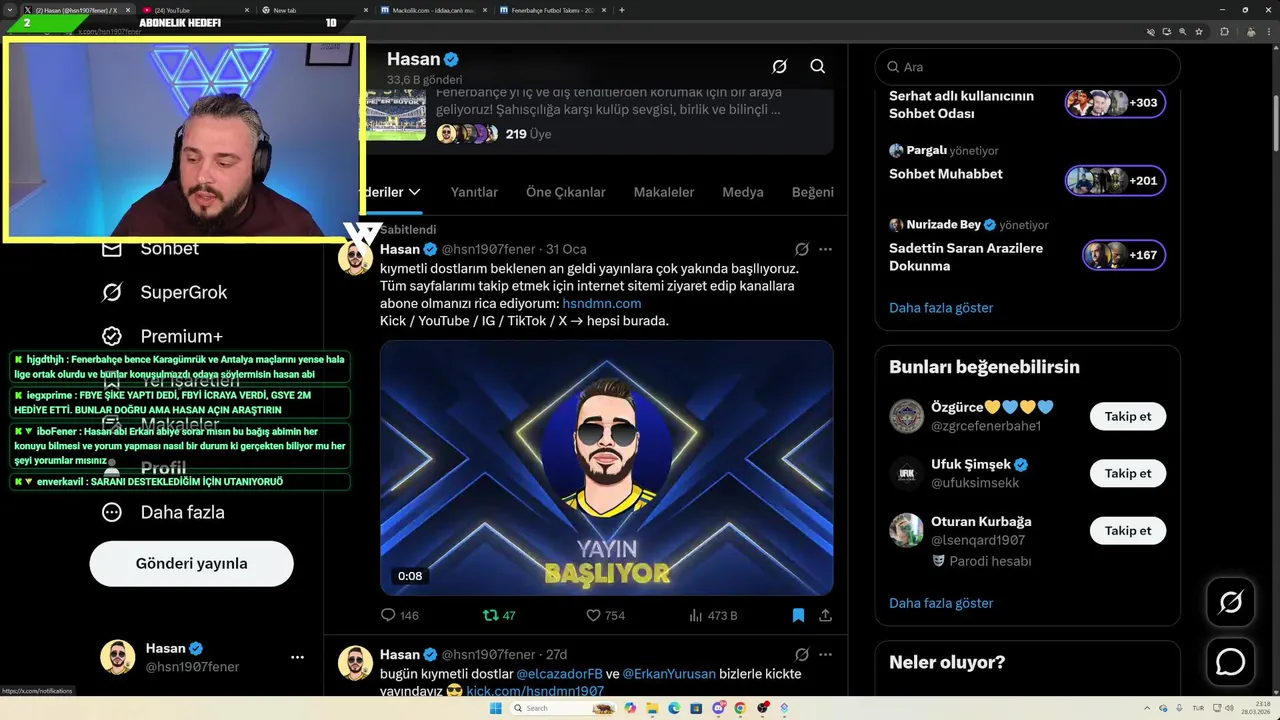The width and height of the screenshot is (1280, 720).
Task: Open the Daha fazla circle icon in the sidebar
Action: coord(112,512)
